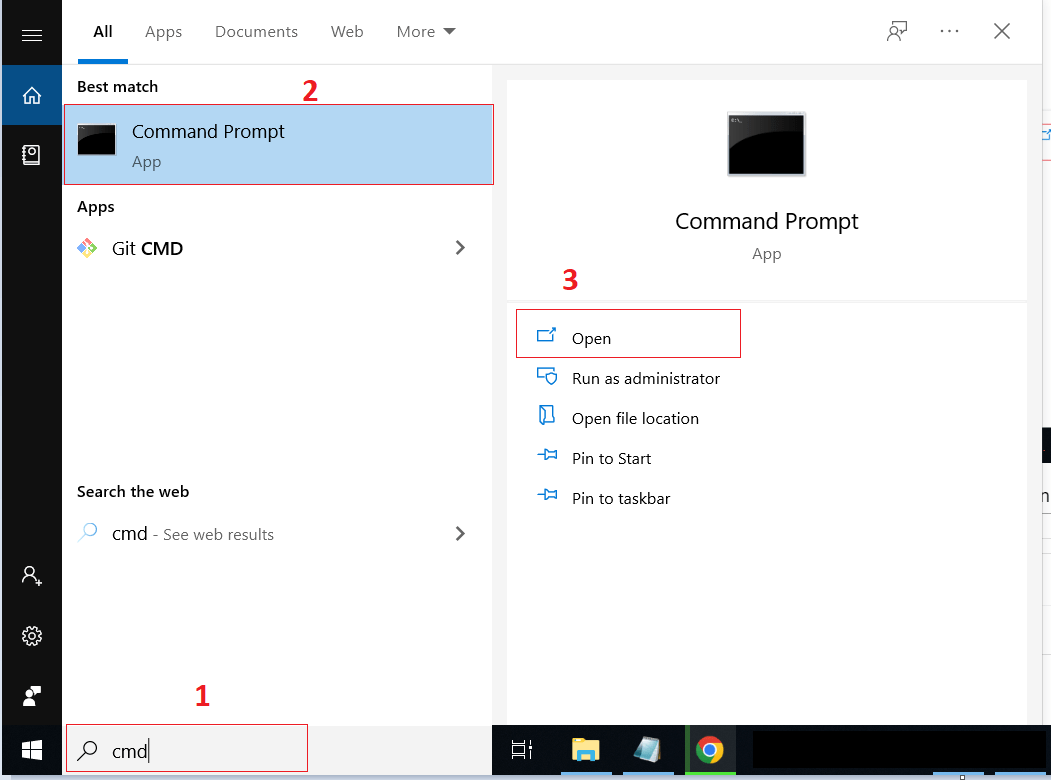Image resolution: width=1051 pixels, height=780 pixels.
Task: Open the Feedback Hub sidebar icon
Action: 31,695
